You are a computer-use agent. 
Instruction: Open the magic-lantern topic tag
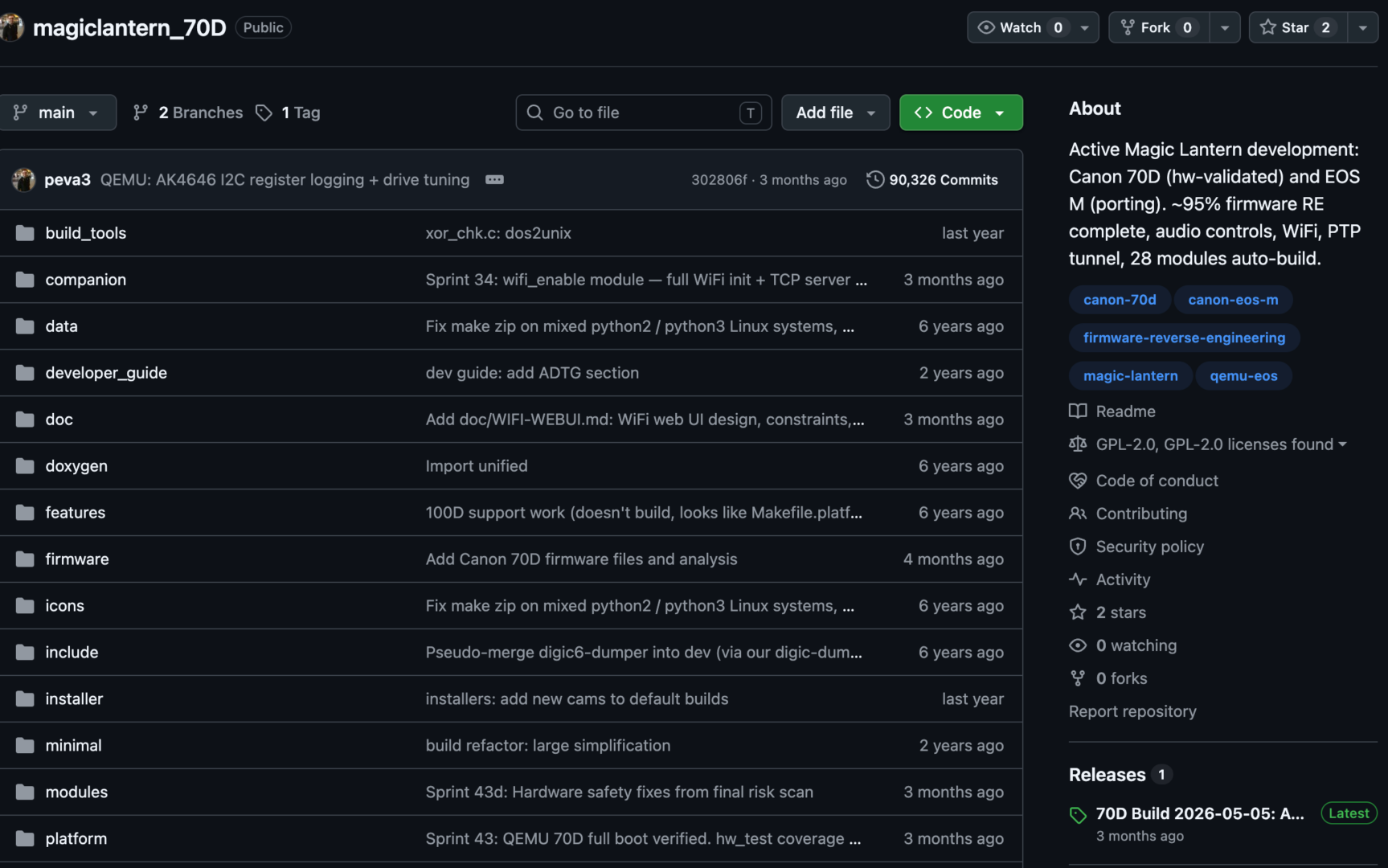click(1130, 375)
